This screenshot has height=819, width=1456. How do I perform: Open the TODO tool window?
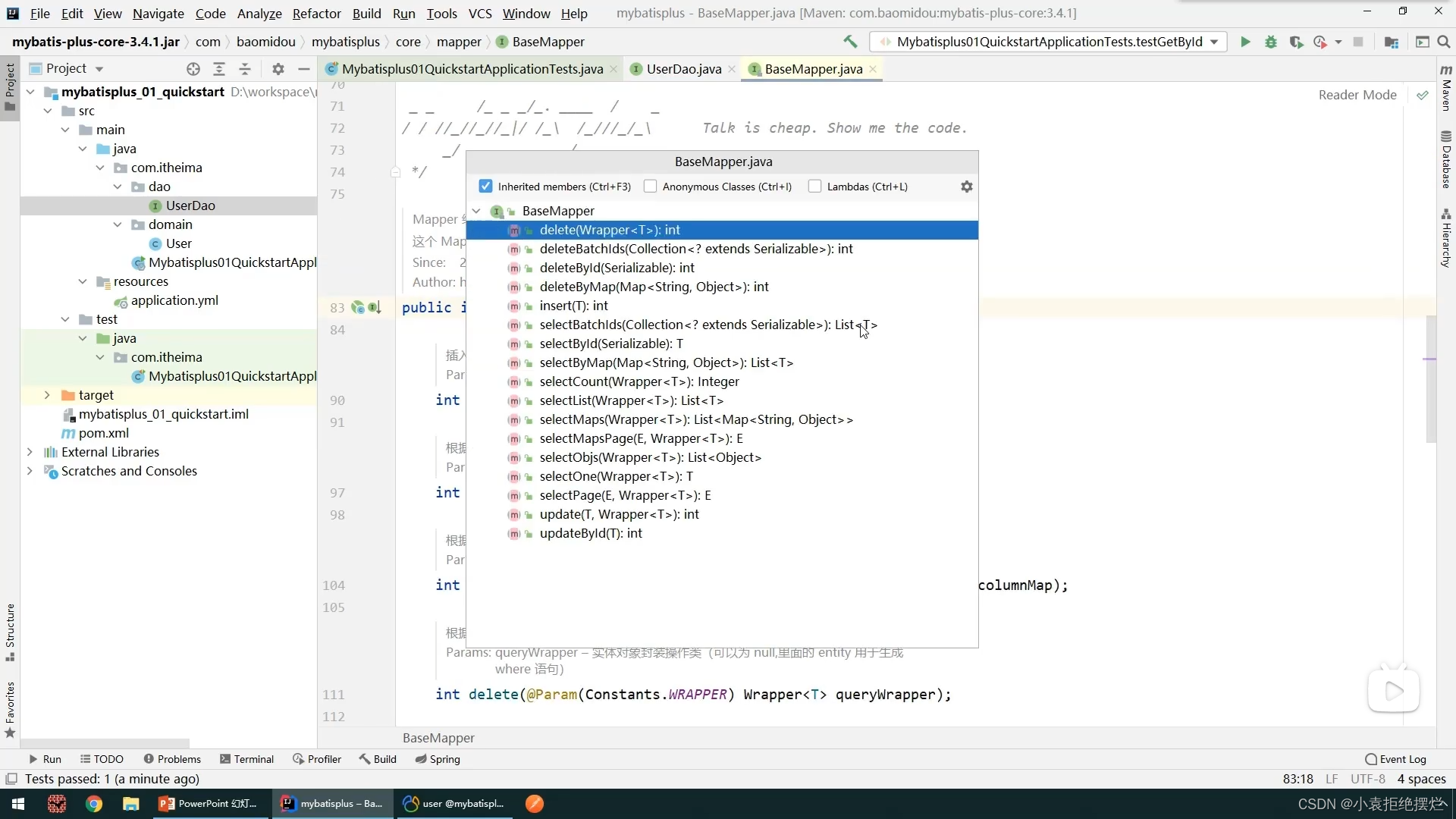tap(102, 759)
